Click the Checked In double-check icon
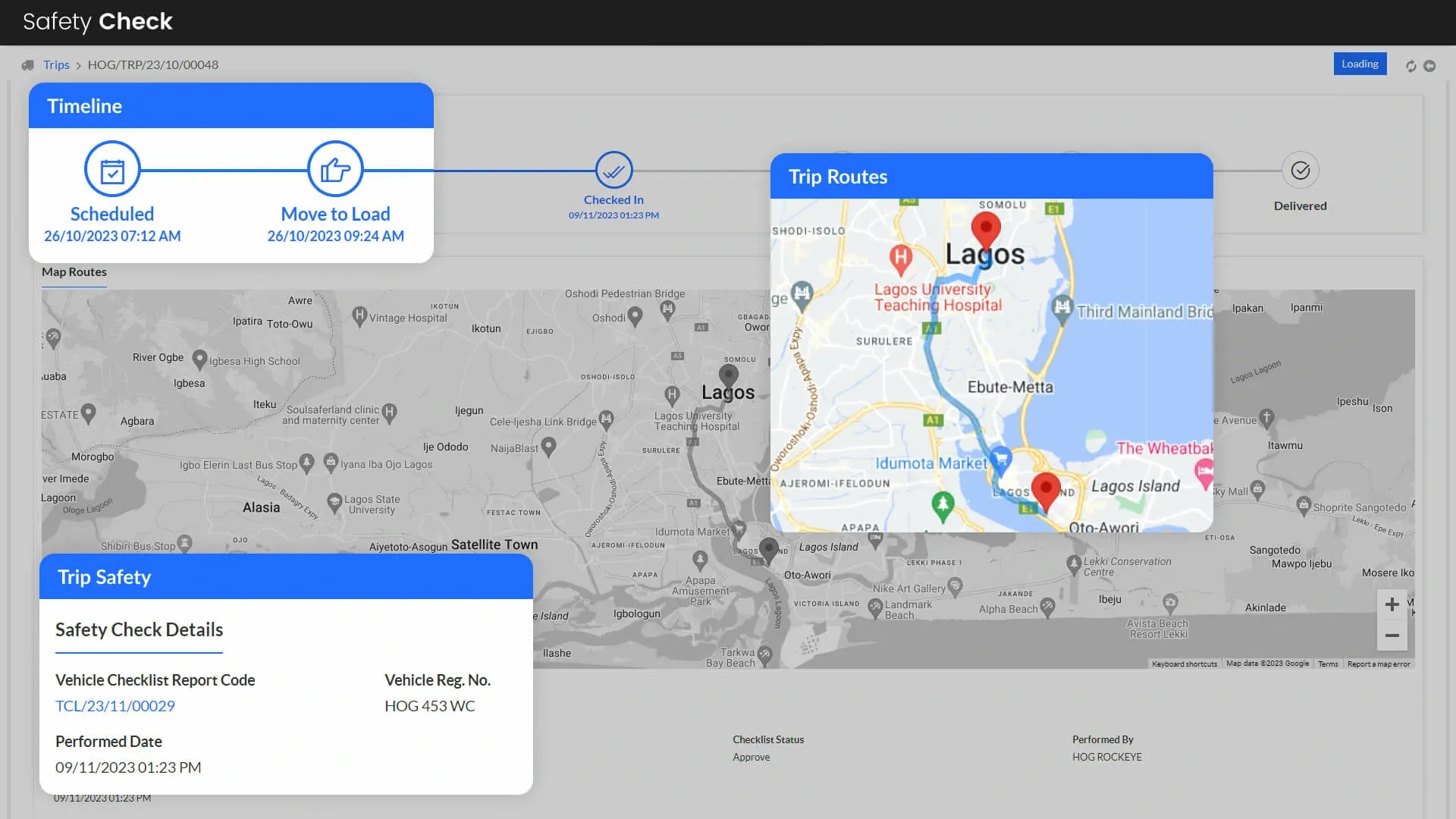Screen dimensions: 1456x819 pyautogui.click(x=613, y=171)
